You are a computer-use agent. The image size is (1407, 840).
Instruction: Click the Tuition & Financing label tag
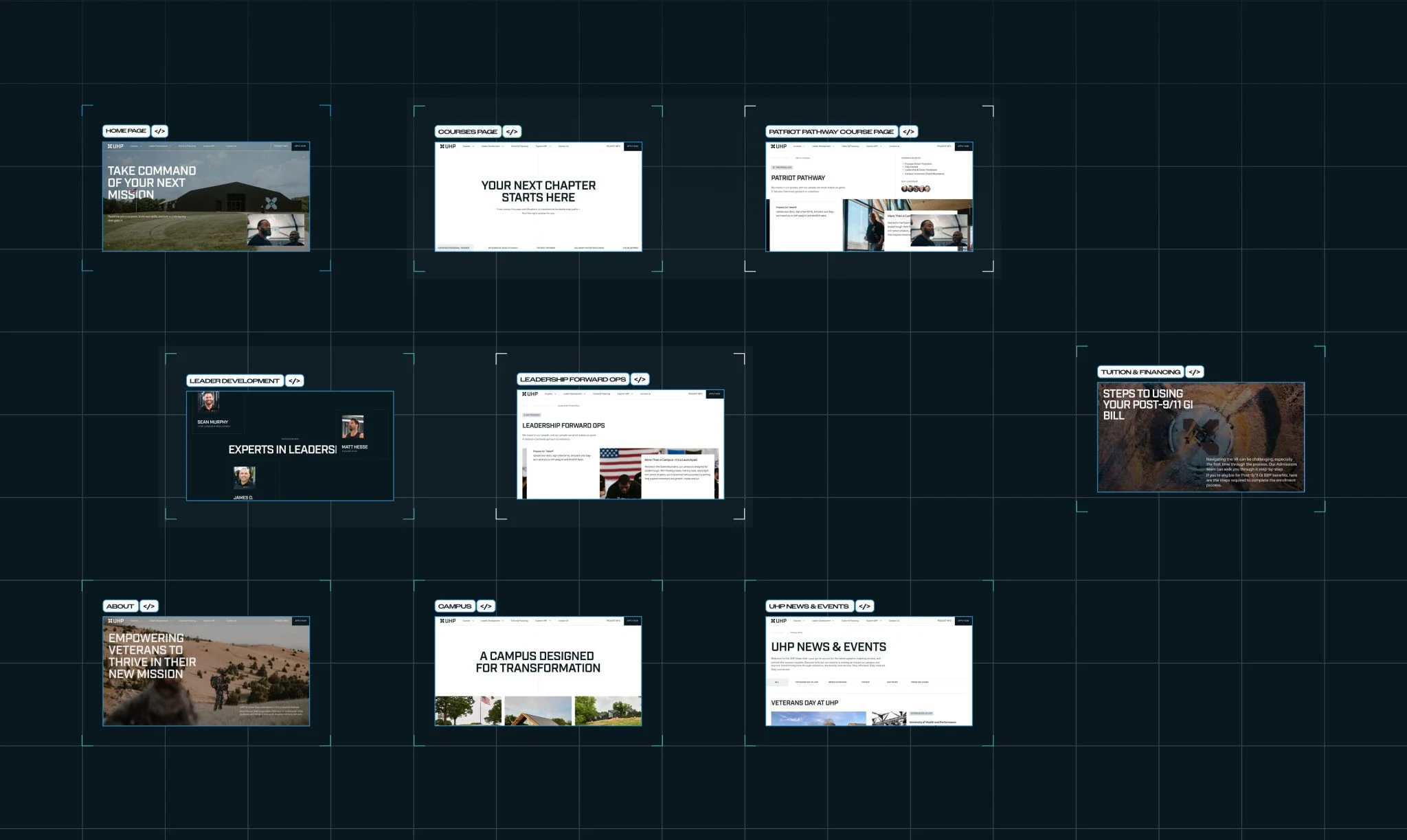click(1140, 372)
